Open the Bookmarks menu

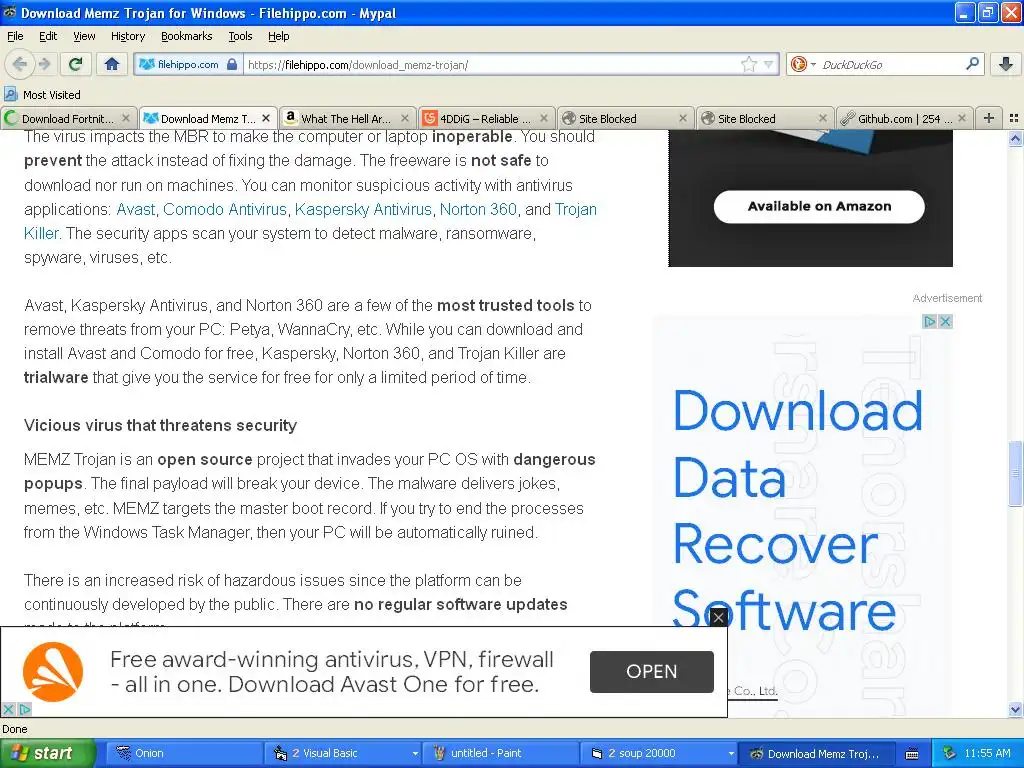[187, 36]
